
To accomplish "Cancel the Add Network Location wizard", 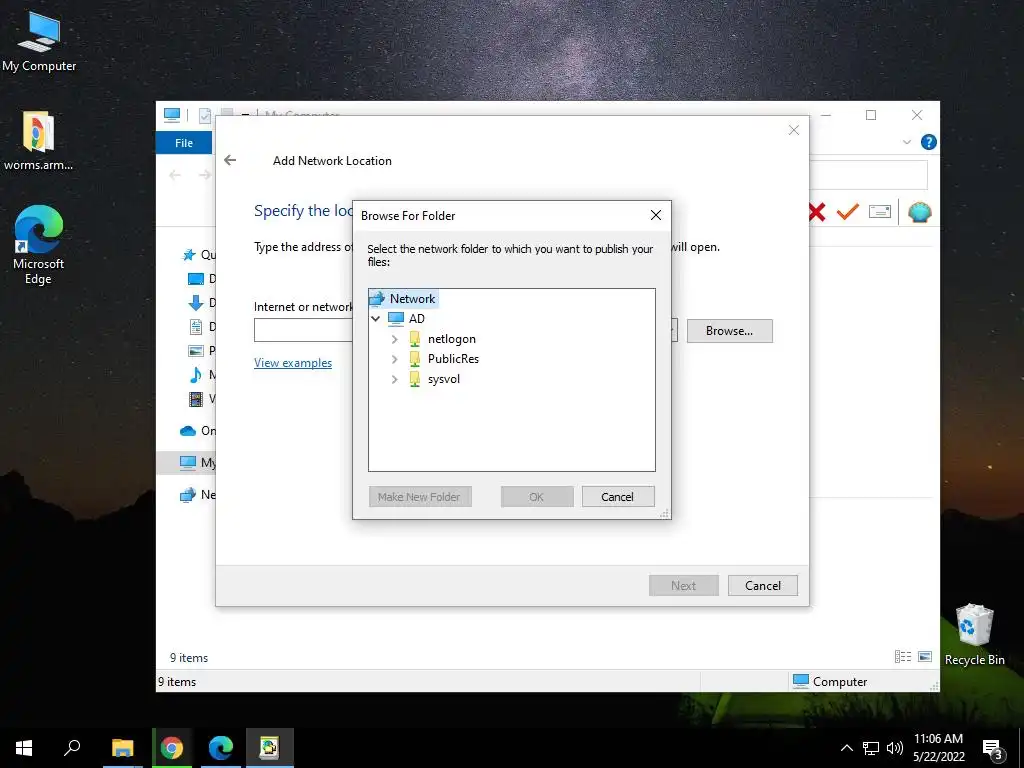I will (x=763, y=586).
